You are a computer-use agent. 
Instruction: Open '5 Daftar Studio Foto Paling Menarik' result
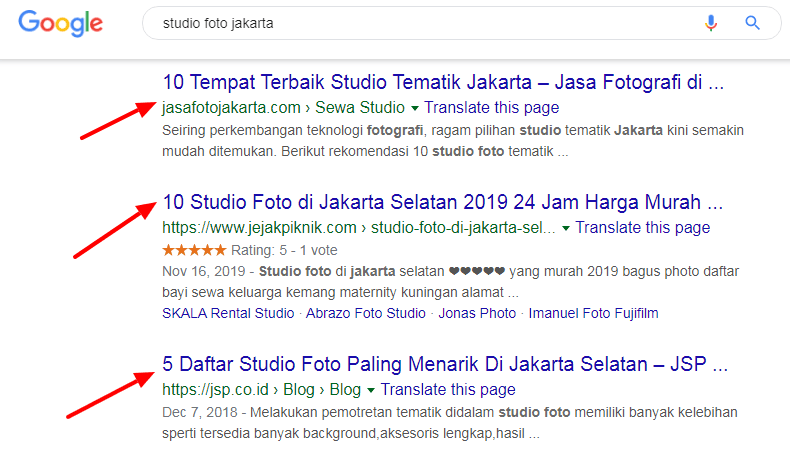(444, 363)
